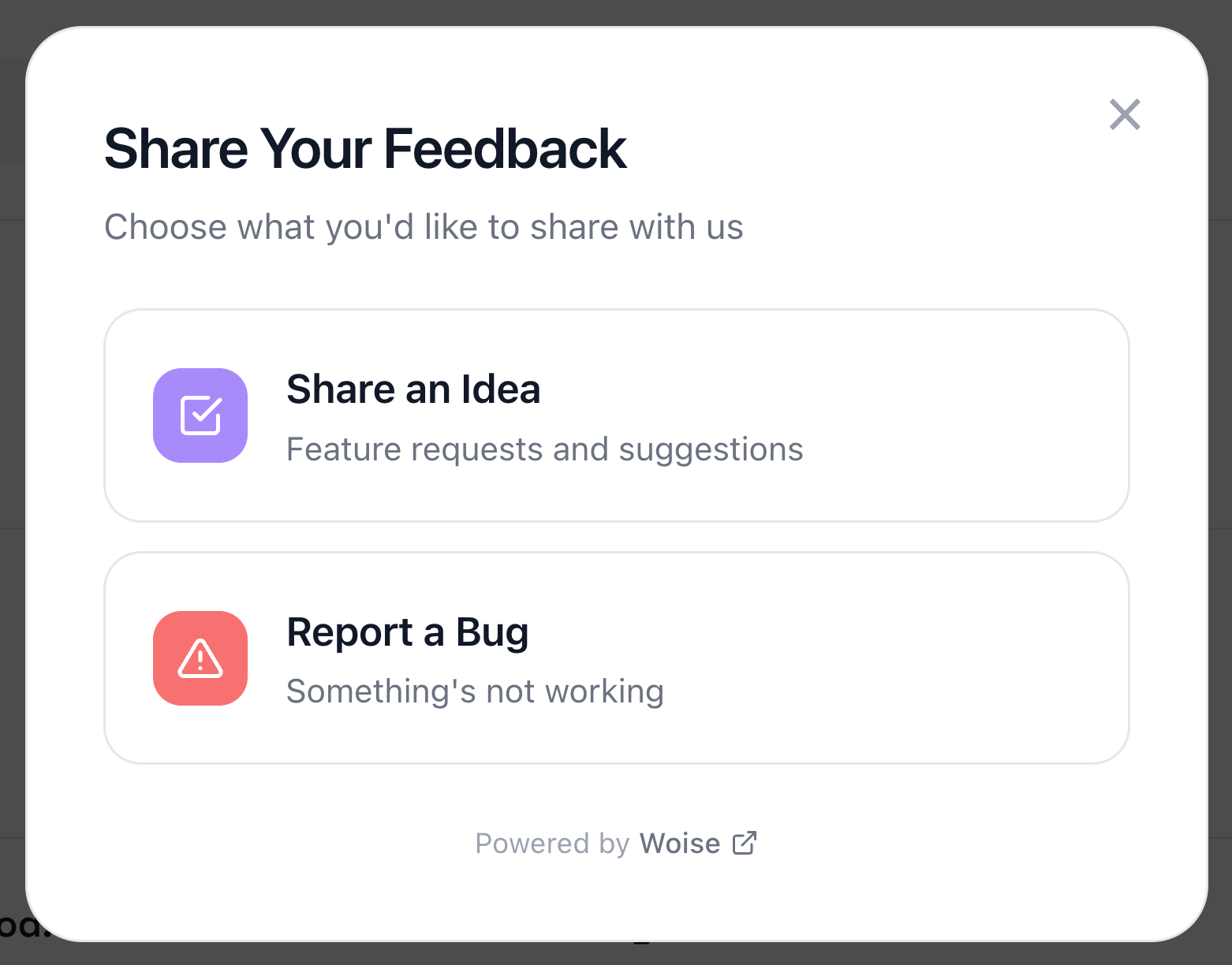Select the Report a Bug heading text
Viewport: 1232px width, 965px height.
(408, 632)
